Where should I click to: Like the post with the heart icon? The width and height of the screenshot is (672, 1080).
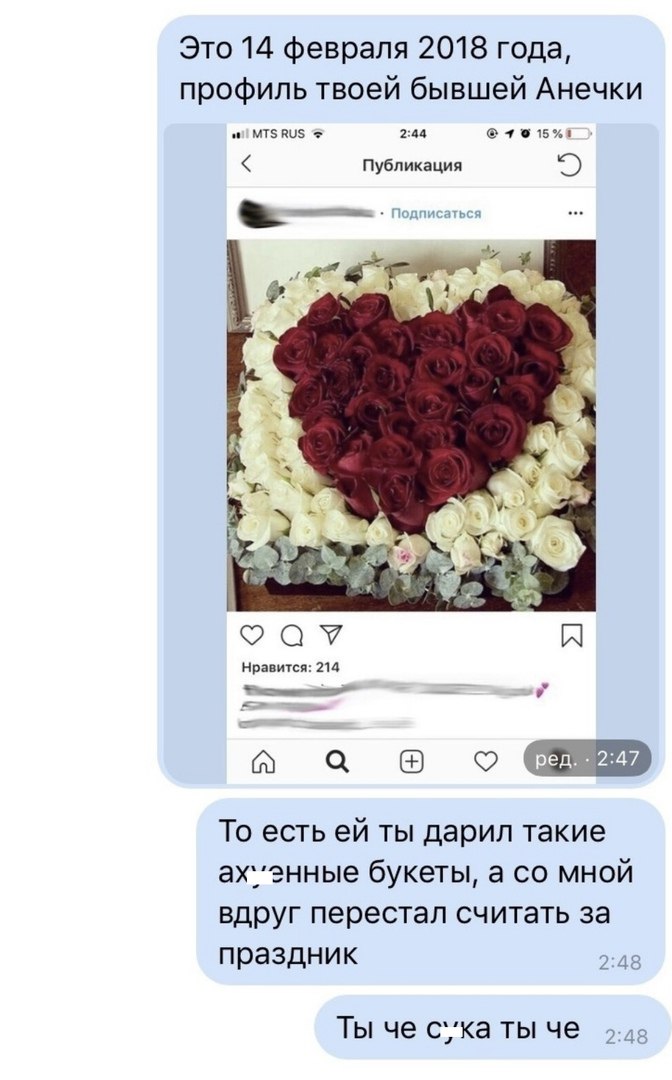pos(252,634)
